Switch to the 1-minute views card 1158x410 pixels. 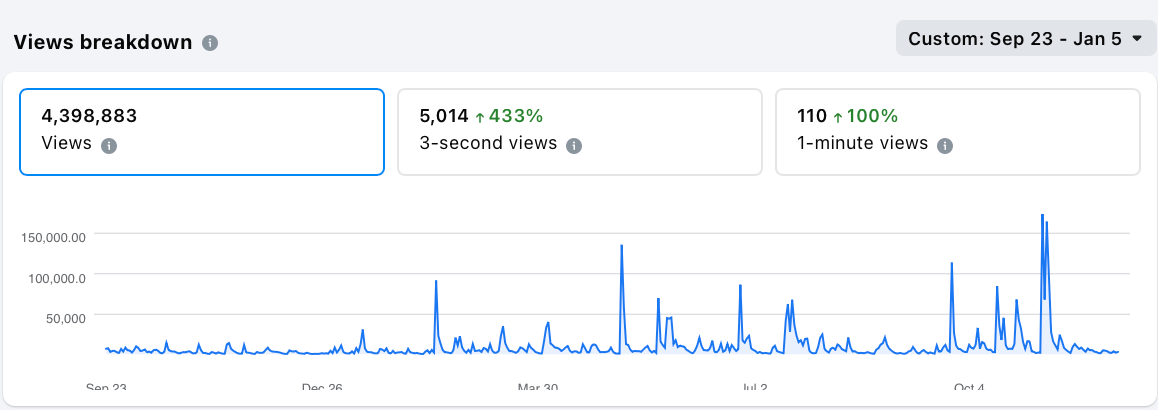[957, 132]
